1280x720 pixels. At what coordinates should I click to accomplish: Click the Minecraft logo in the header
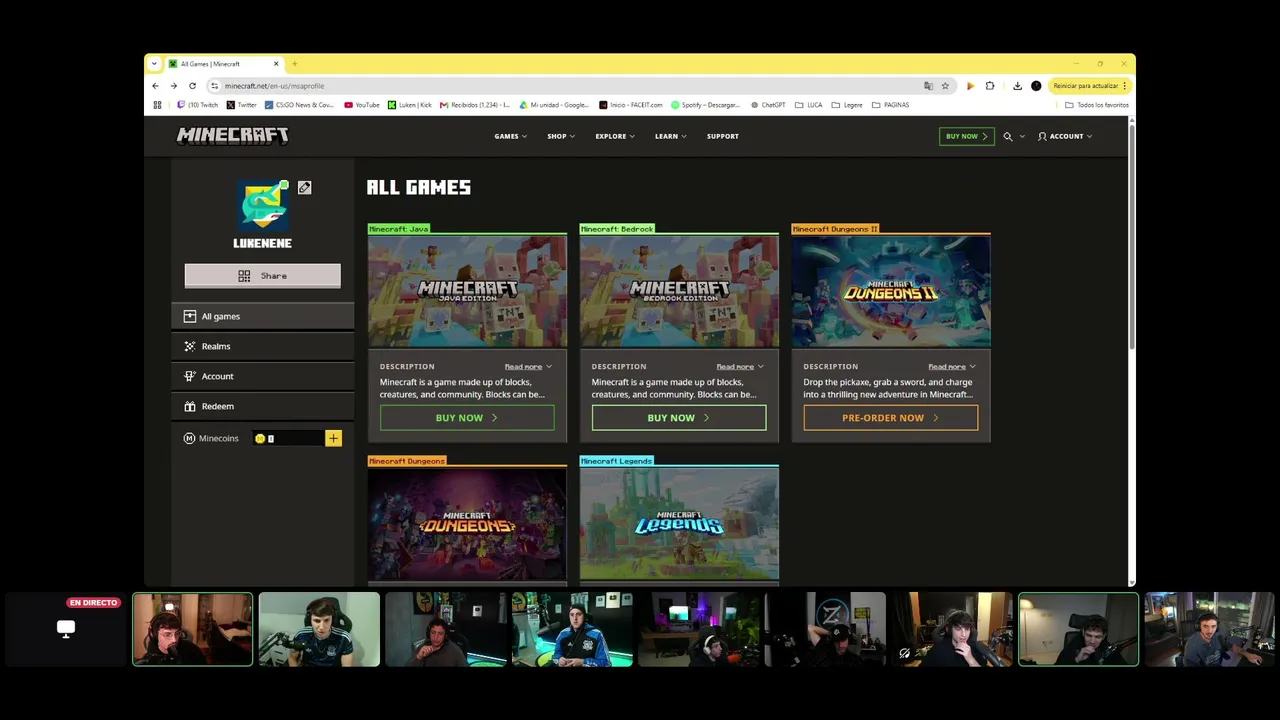click(x=233, y=136)
